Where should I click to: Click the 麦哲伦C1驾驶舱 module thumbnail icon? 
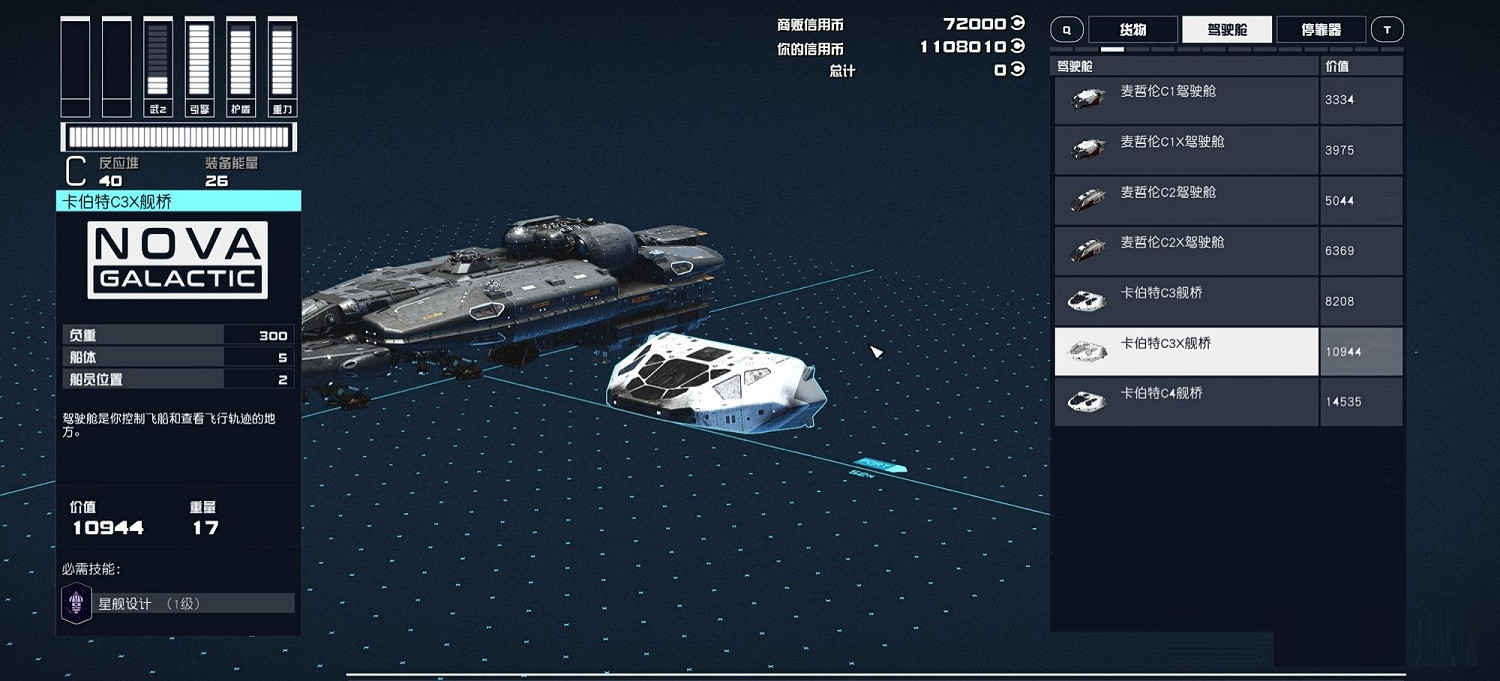pyautogui.click(x=1088, y=98)
